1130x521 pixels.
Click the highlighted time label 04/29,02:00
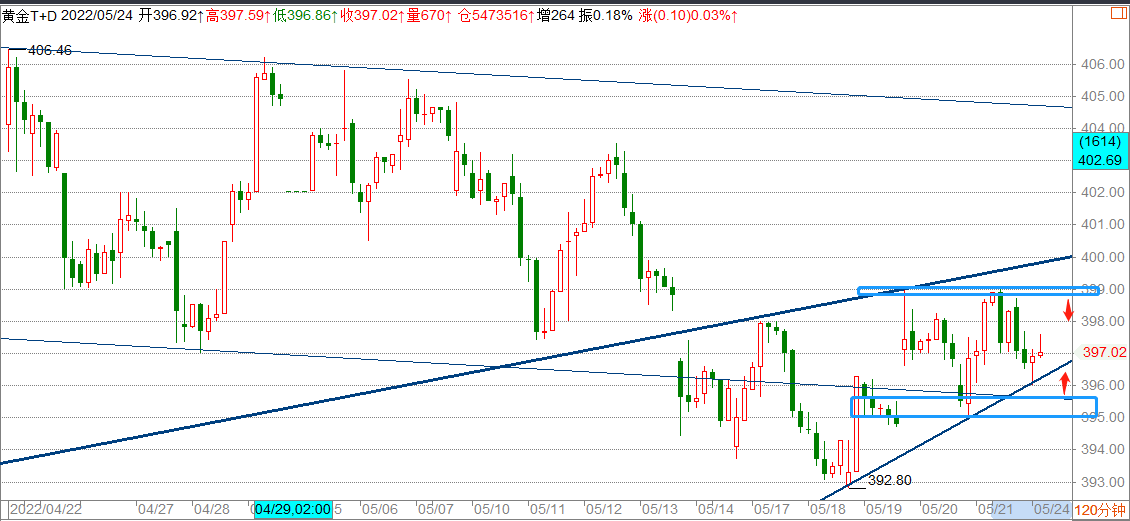tap(293, 509)
